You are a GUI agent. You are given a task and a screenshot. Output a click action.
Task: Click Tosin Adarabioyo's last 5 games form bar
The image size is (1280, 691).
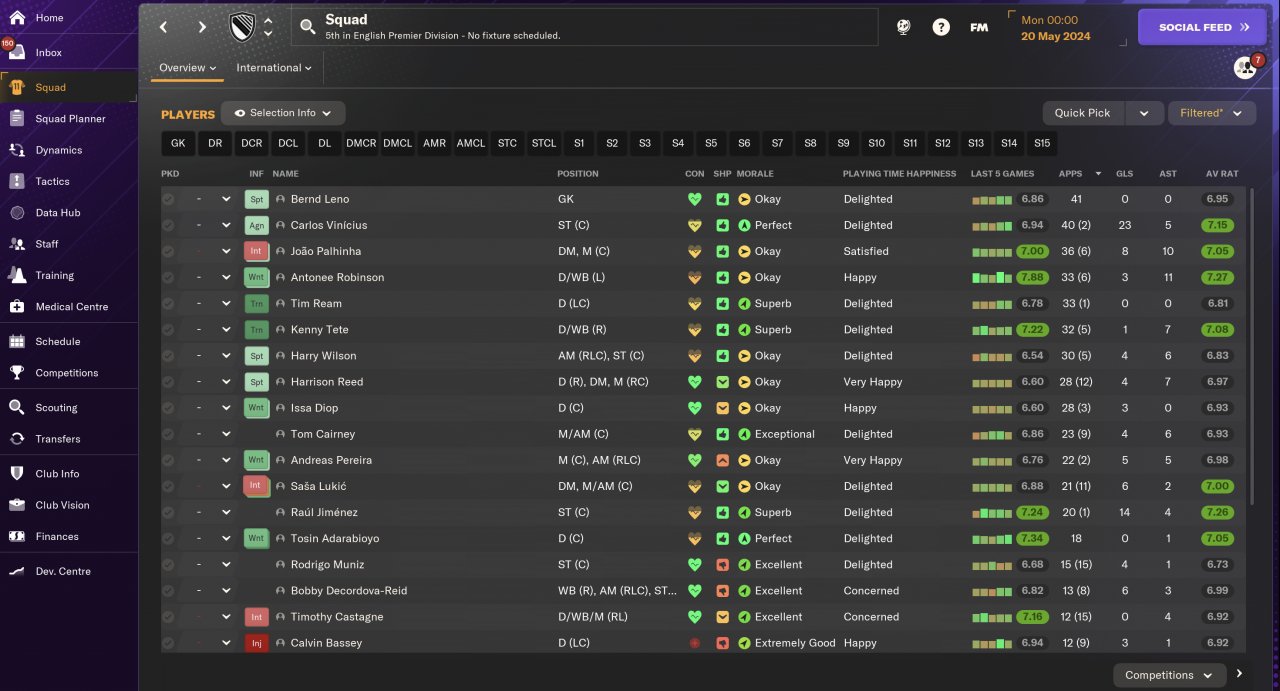[x=992, y=538]
